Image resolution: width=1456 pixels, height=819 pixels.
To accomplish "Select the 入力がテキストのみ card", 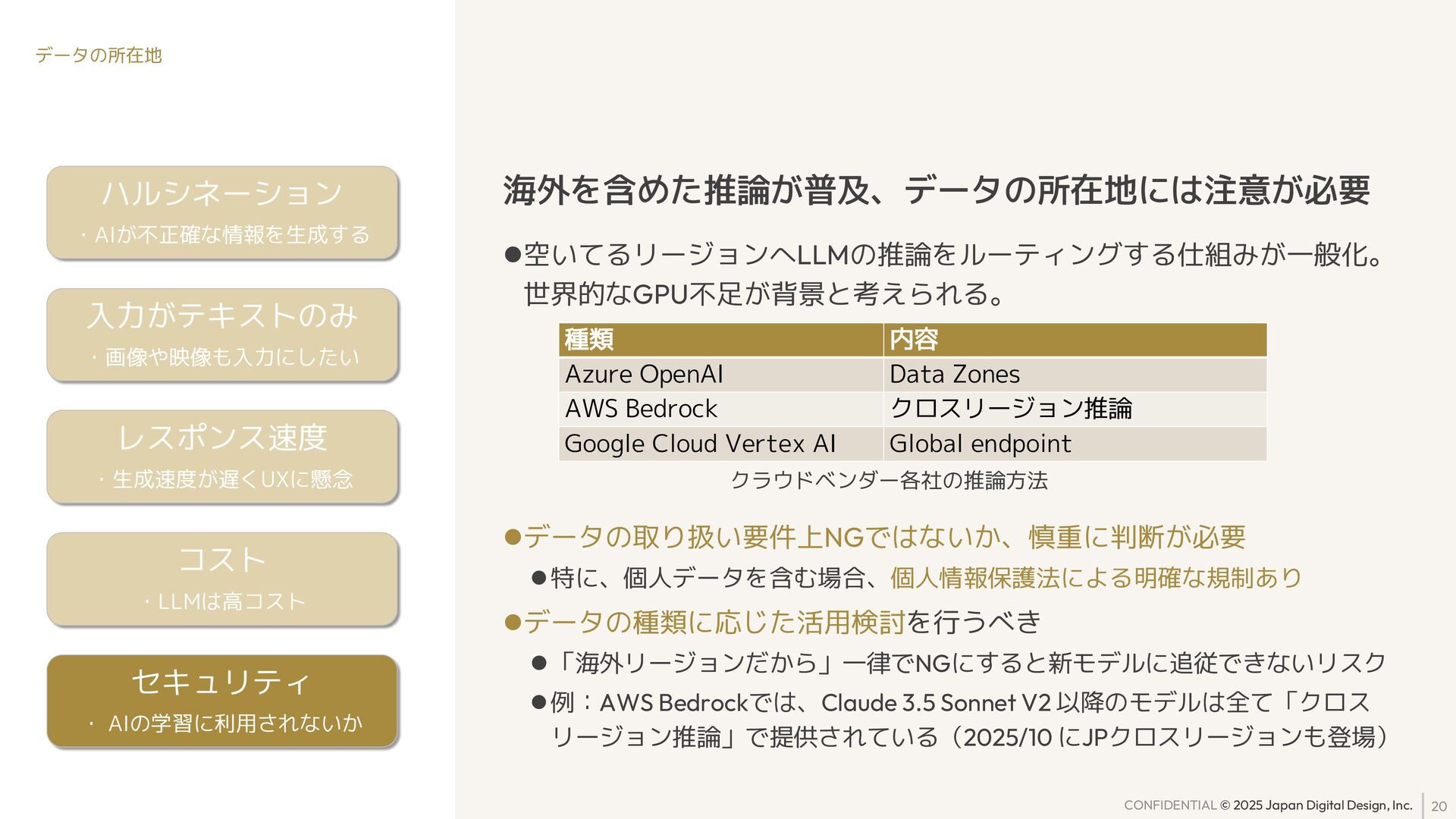I will coord(222,334).
